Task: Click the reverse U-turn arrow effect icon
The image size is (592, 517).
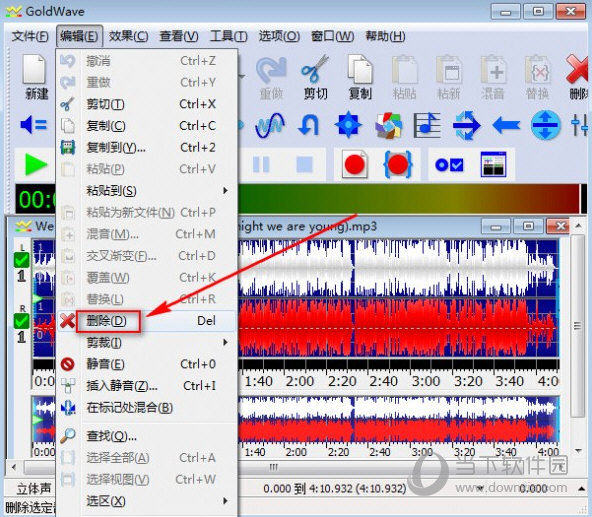Action: point(308,125)
